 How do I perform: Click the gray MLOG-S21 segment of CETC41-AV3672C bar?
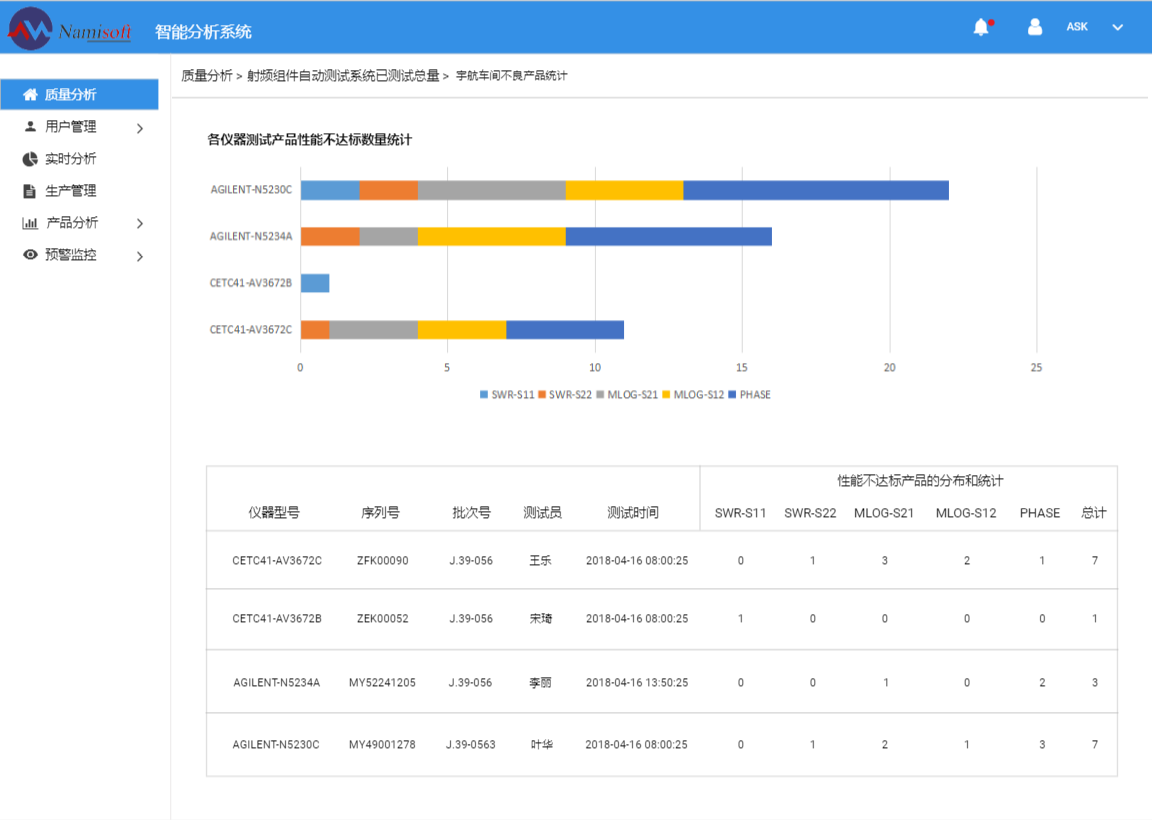coord(373,330)
